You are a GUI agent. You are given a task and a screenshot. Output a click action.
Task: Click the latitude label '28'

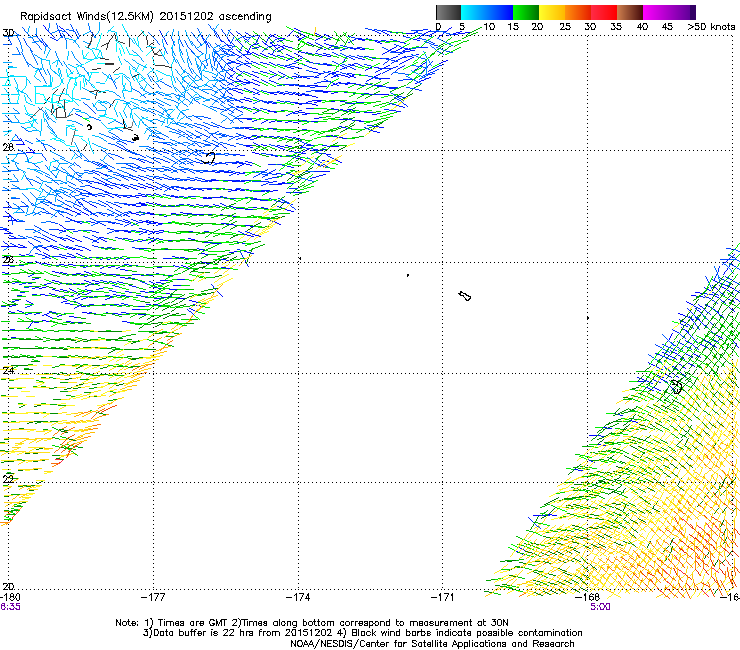point(8,147)
